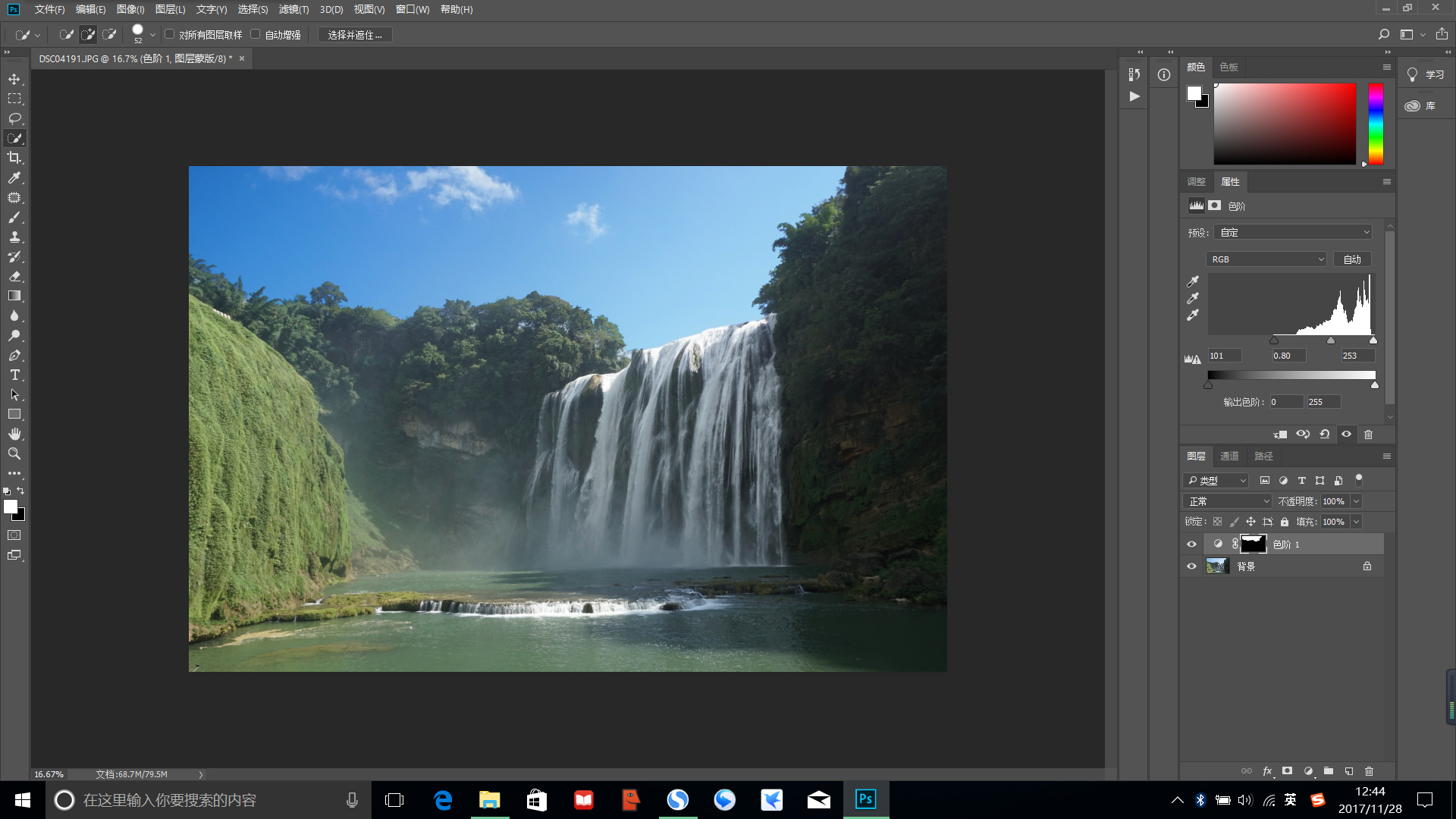Switch to the Channels tab

coord(1229,456)
